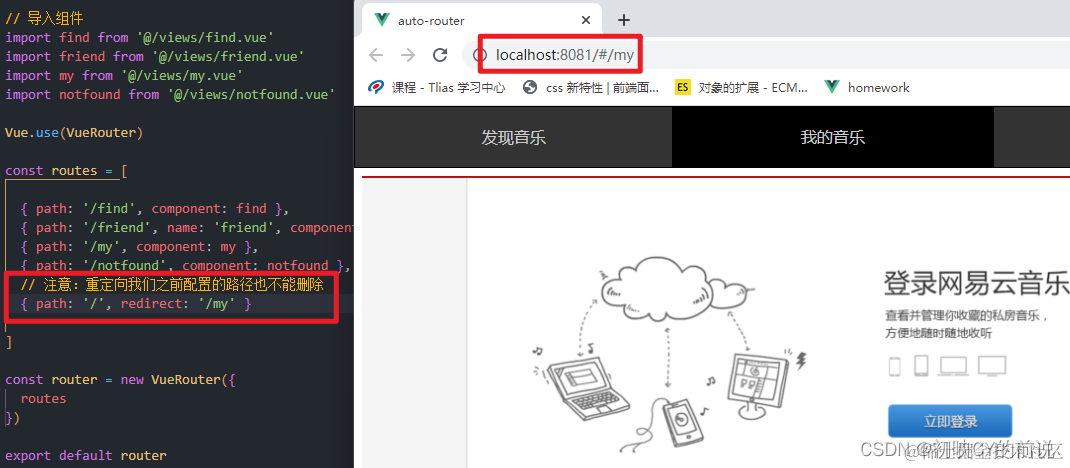Viewport: 1070px width, 468px height.
Task: Switch to 我的音乐 navigation tab
Action: pyautogui.click(x=833, y=137)
